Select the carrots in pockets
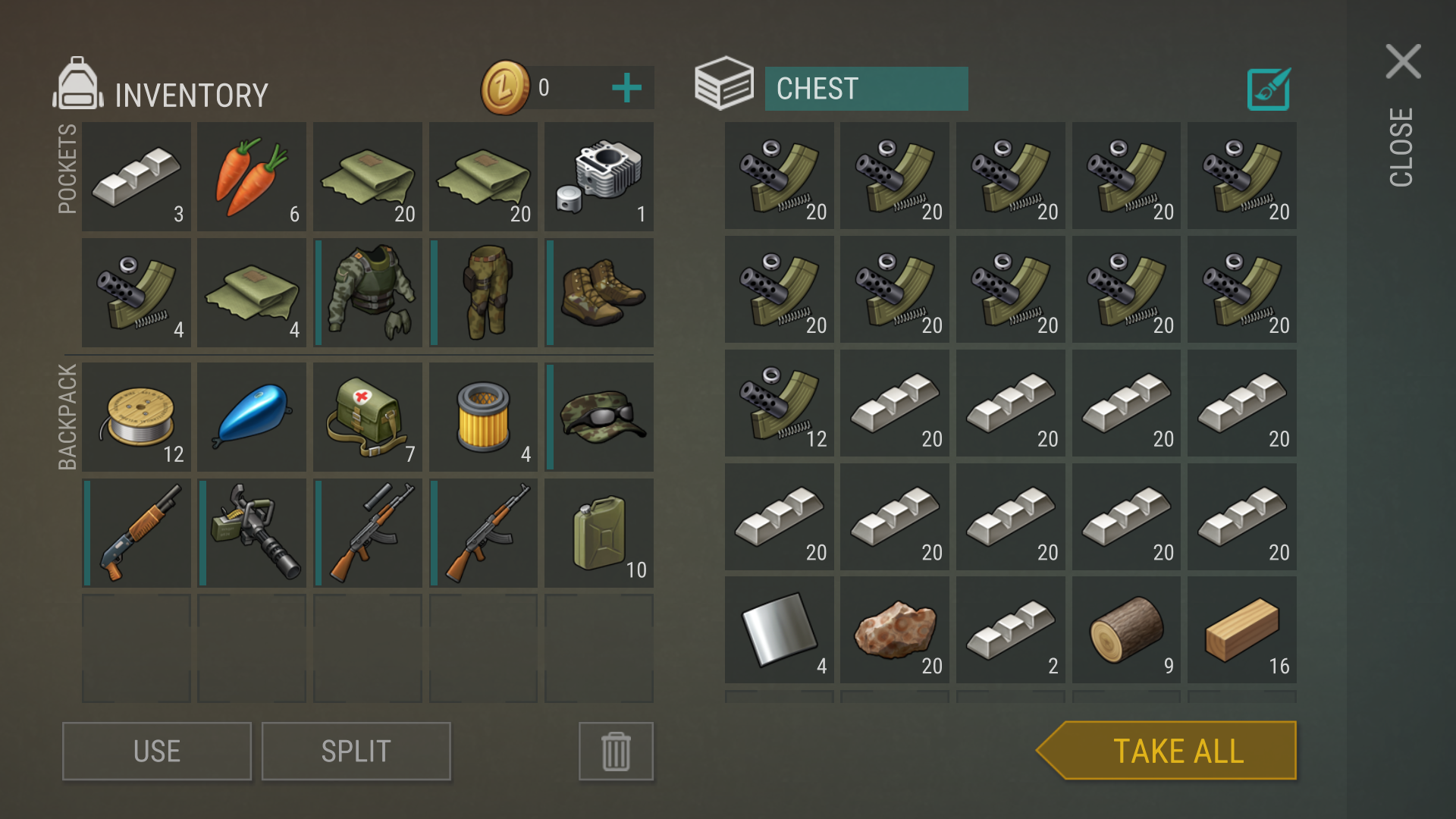The width and height of the screenshot is (1456, 819). click(252, 177)
